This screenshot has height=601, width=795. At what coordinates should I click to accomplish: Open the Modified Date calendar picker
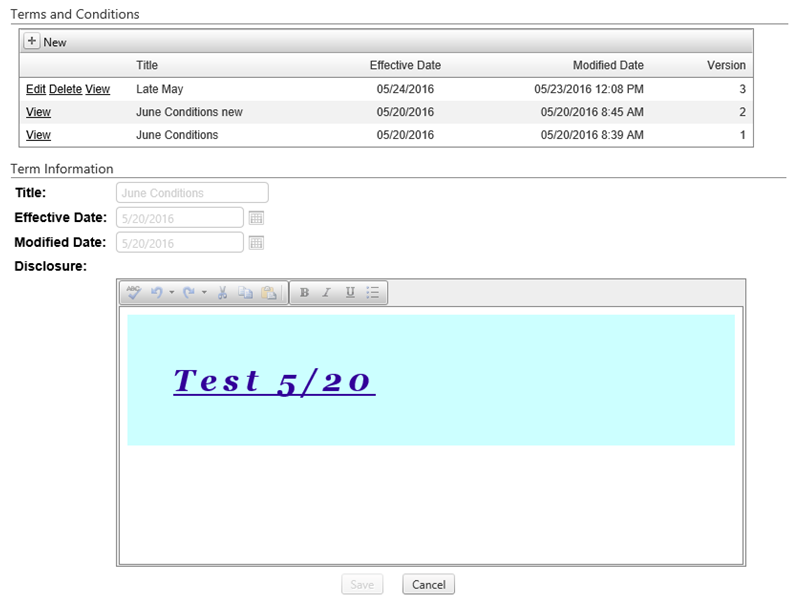(x=255, y=242)
